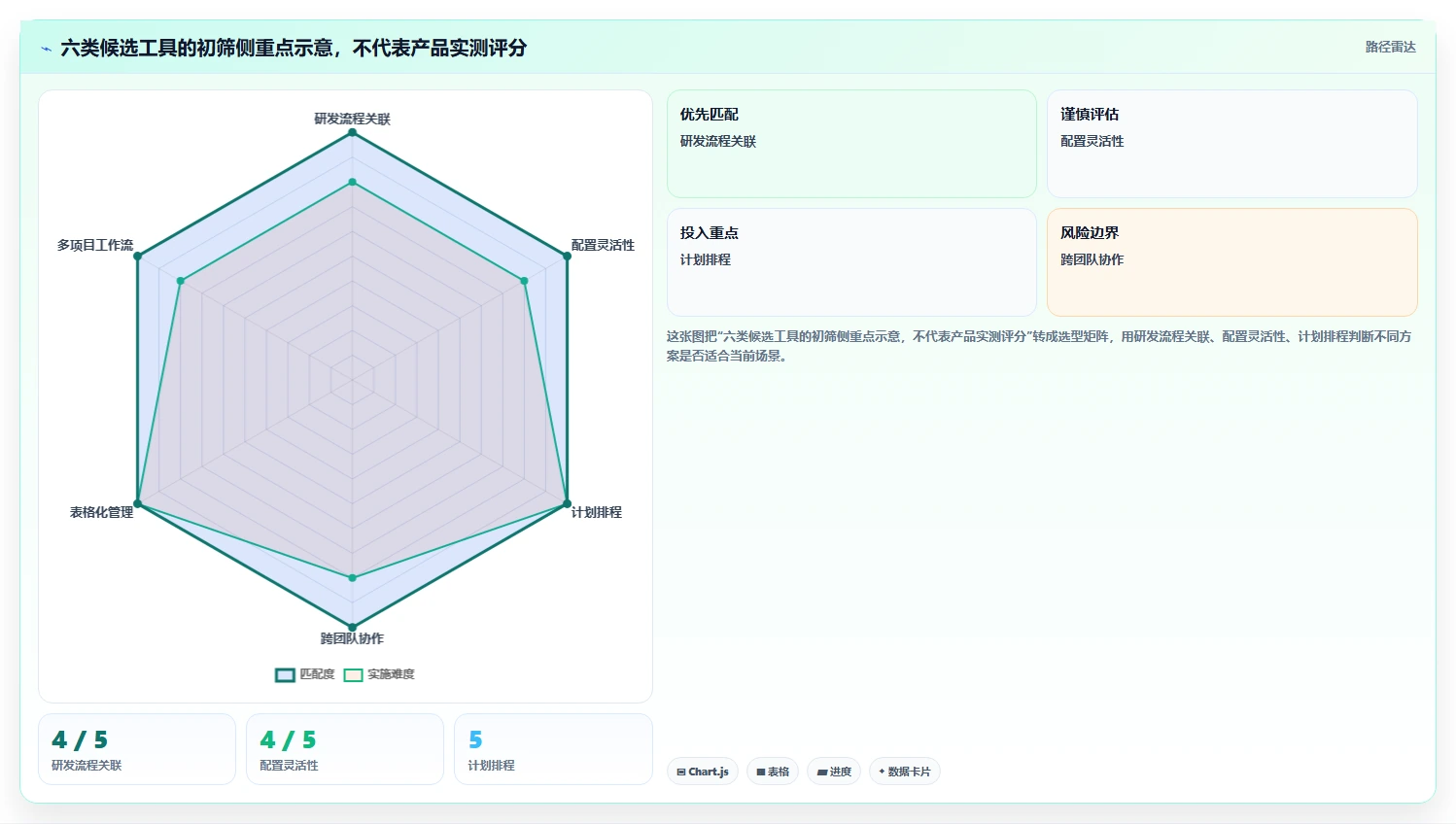Click the radar axis label 跨团队协作
The width and height of the screenshot is (1456, 824).
point(352,638)
